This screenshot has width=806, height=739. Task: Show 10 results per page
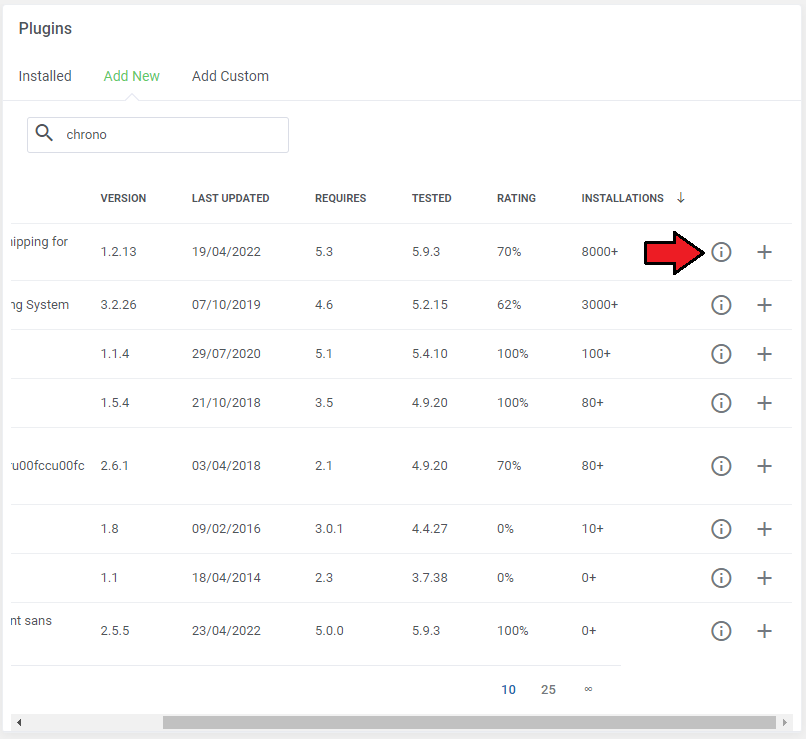coord(508,690)
